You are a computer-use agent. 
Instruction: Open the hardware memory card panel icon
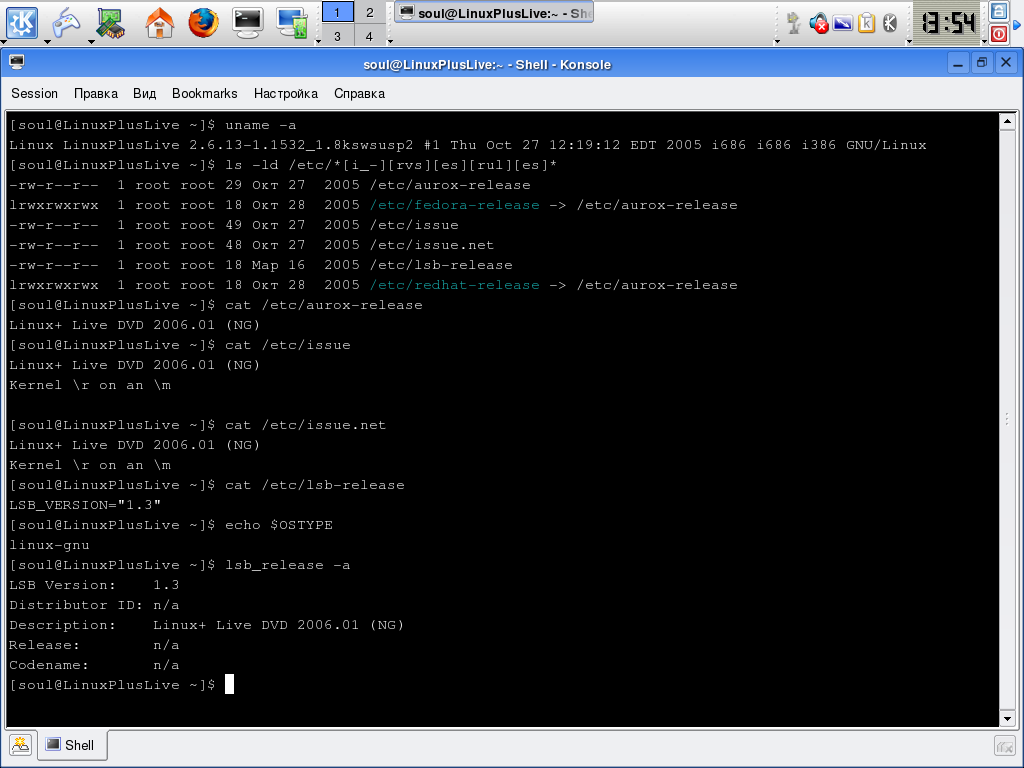coord(110,23)
